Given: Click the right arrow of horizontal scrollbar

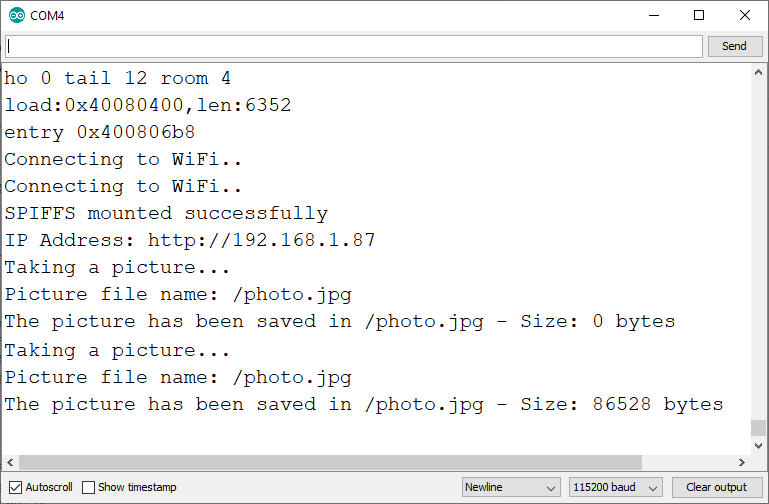Looking at the screenshot, I should (x=741, y=463).
